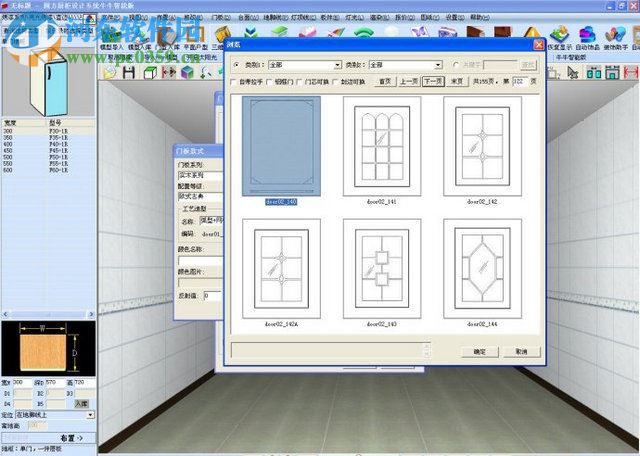Enable the 门芯可换 checkbox
The width and height of the screenshot is (640, 456).
[300, 82]
